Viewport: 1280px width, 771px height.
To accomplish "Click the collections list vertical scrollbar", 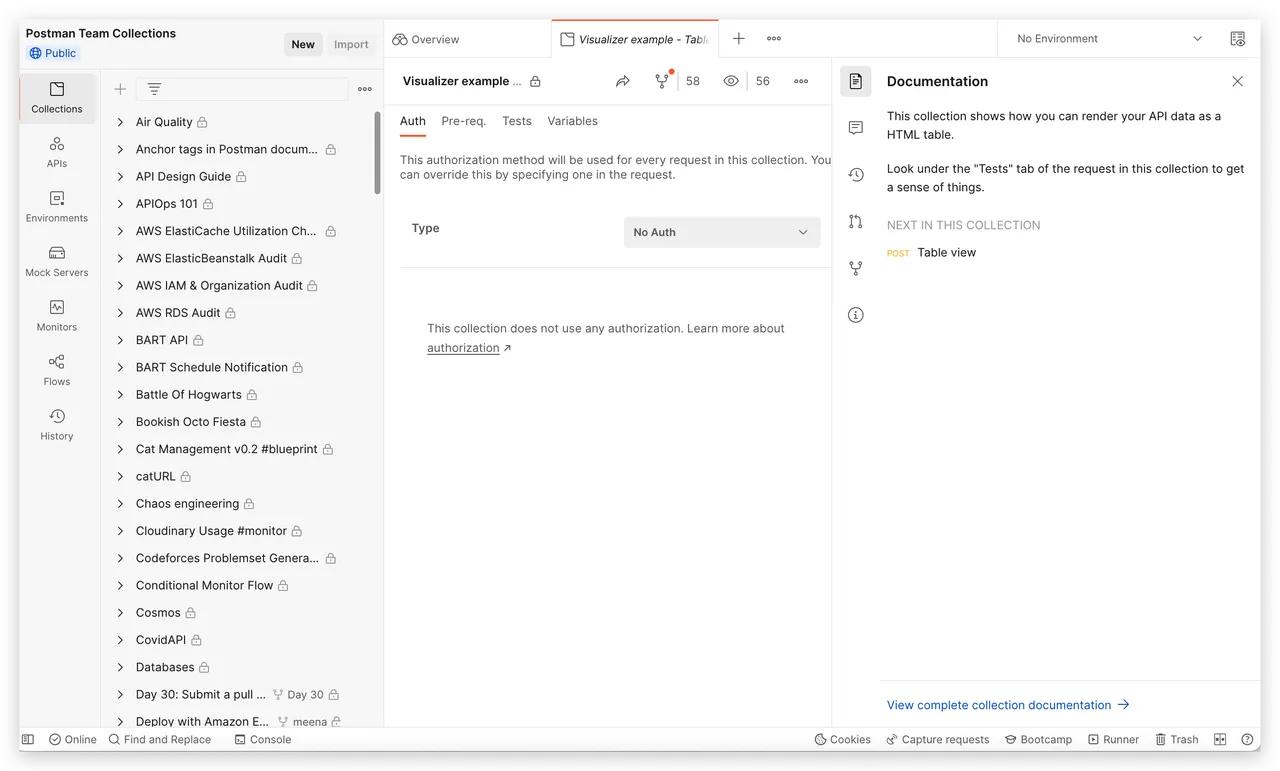I will tap(377, 152).
